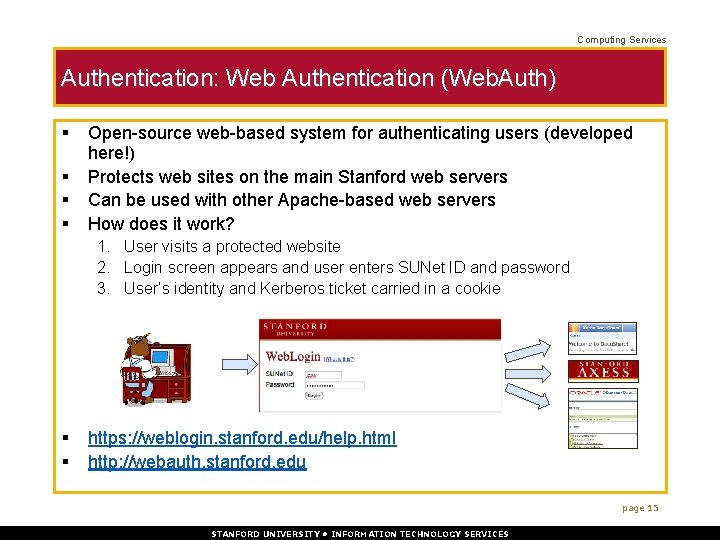Click 'Protects web sites on the main Stanford' bullet

pyautogui.click(x=298, y=177)
